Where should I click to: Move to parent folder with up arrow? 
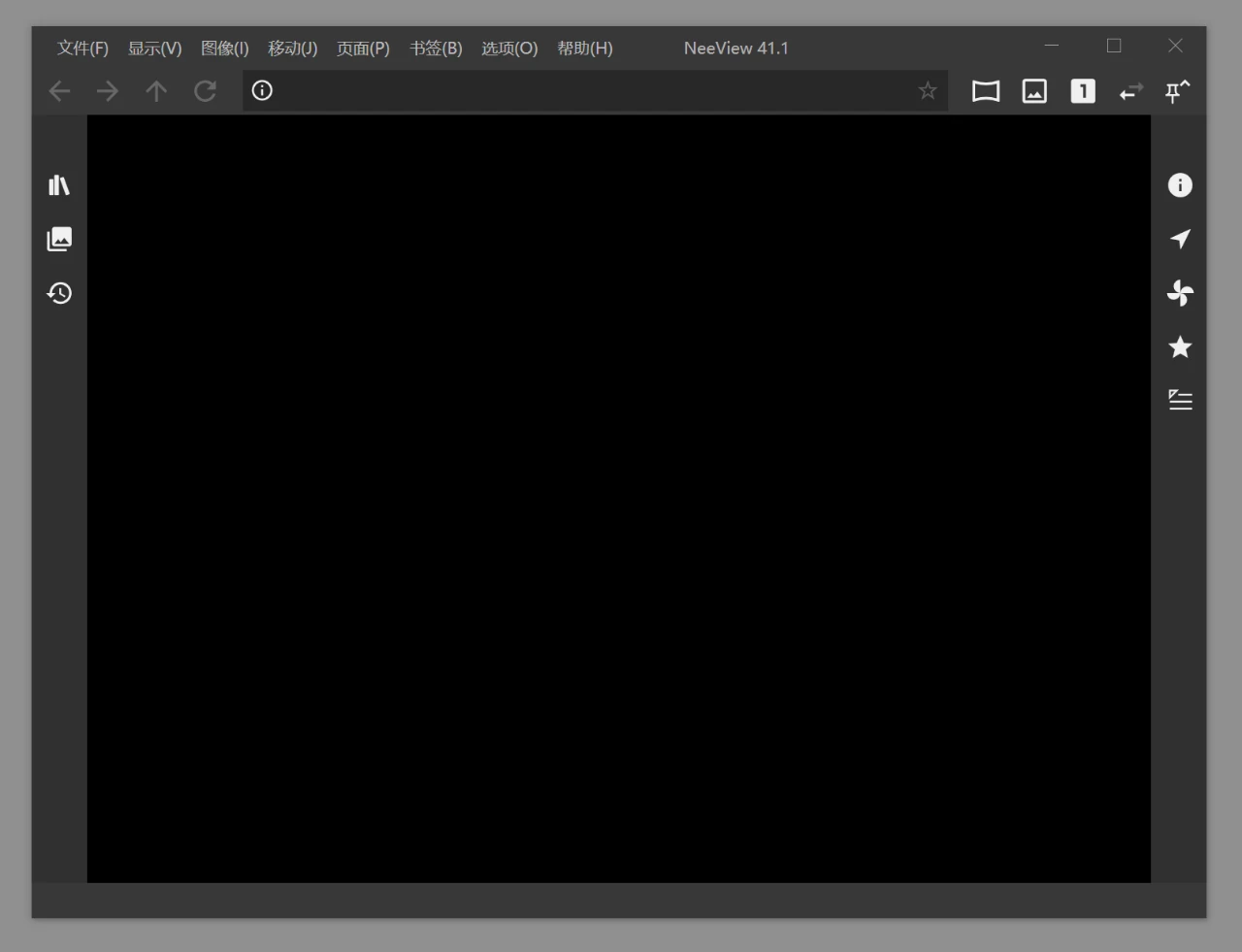(x=156, y=91)
